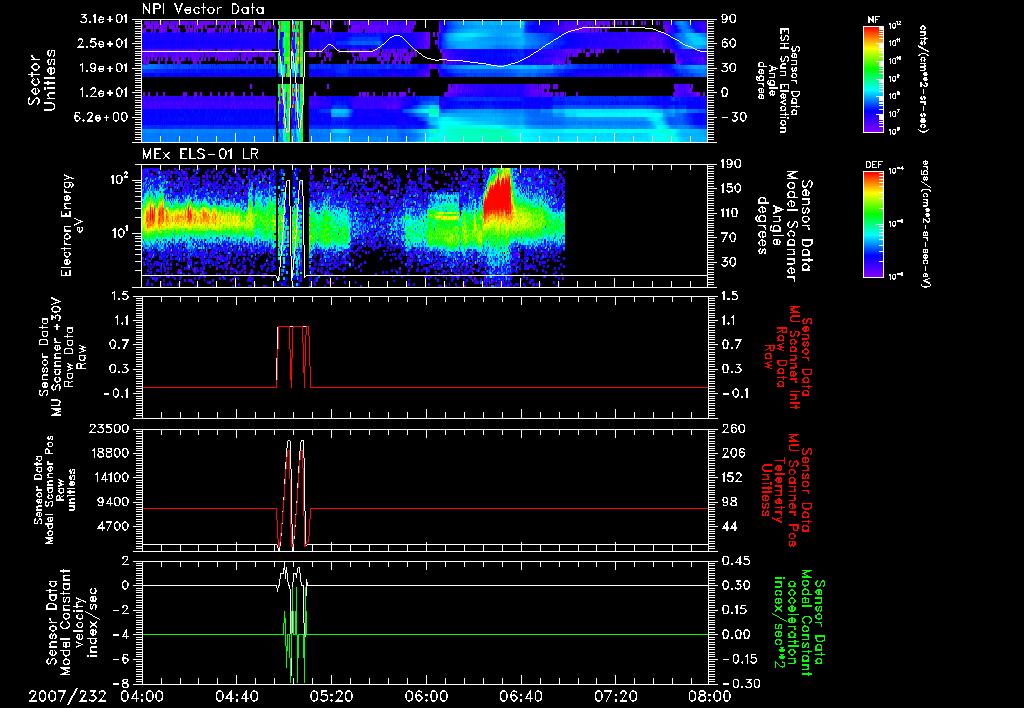Click the 06:00 time axis label
Viewport: 1024px width, 708px height.
point(426,696)
